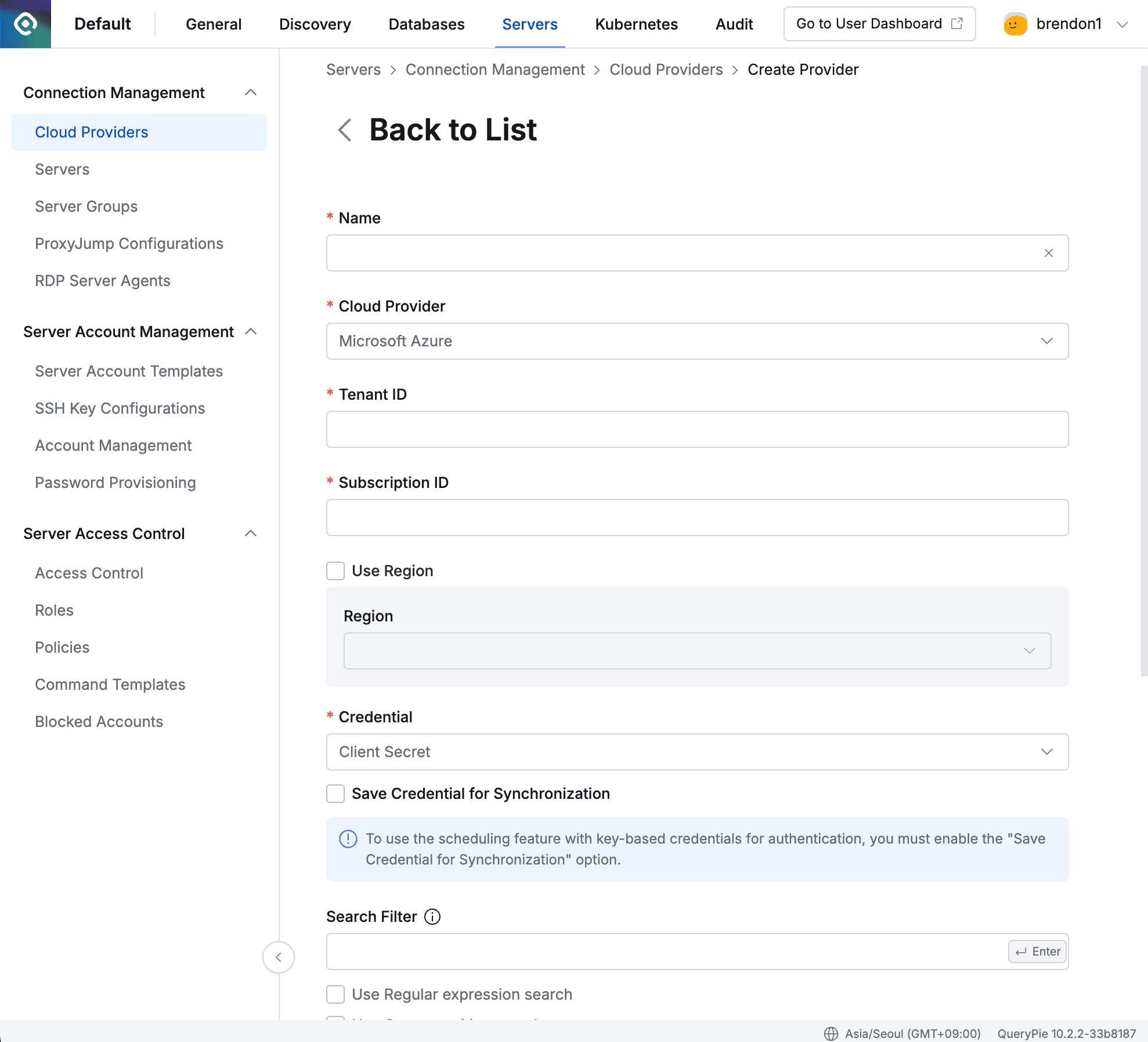Open the Cloud Provider dropdown showing Microsoft Azure

696,341
